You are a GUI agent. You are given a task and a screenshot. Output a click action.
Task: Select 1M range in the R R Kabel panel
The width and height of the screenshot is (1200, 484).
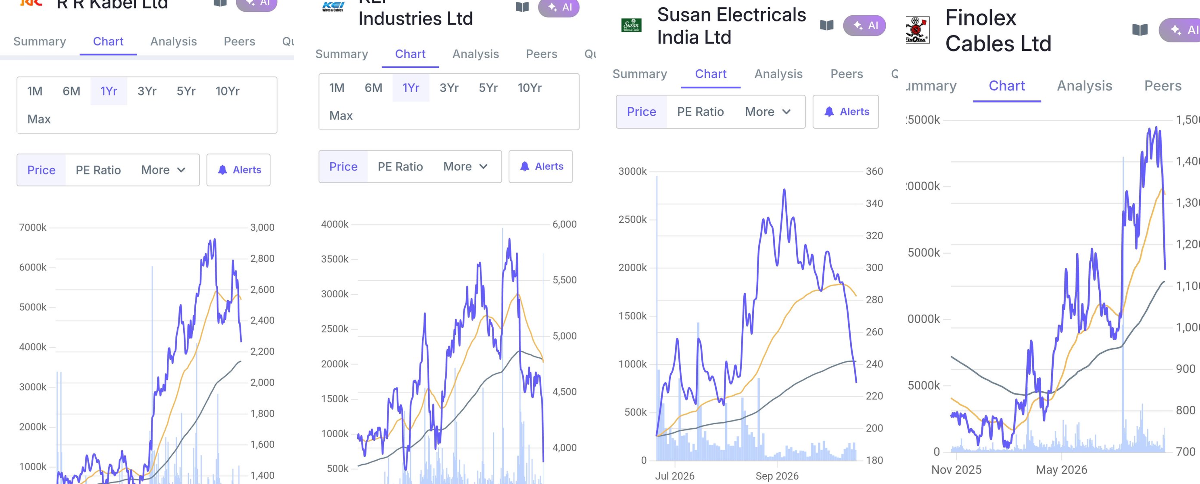point(35,91)
